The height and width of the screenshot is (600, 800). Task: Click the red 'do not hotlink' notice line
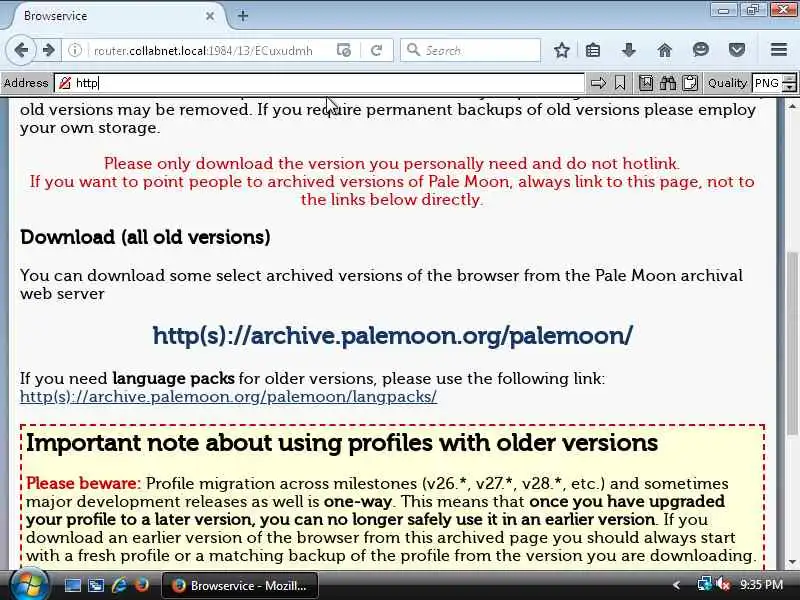point(392,163)
